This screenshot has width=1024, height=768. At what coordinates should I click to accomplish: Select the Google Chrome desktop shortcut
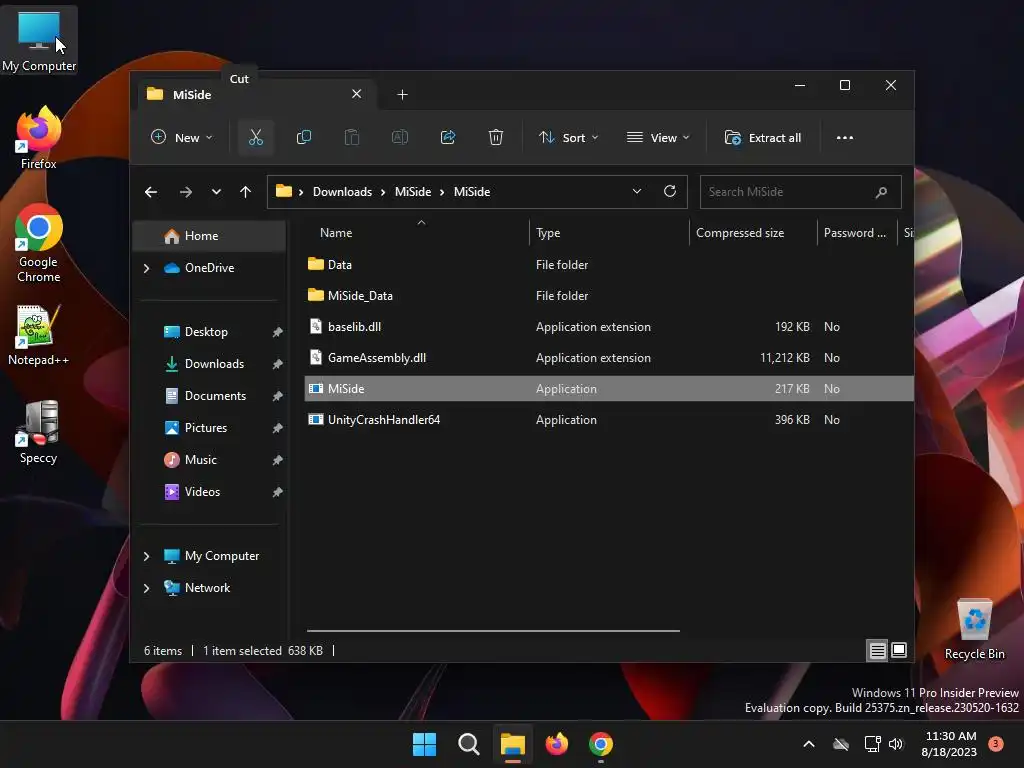(x=39, y=243)
